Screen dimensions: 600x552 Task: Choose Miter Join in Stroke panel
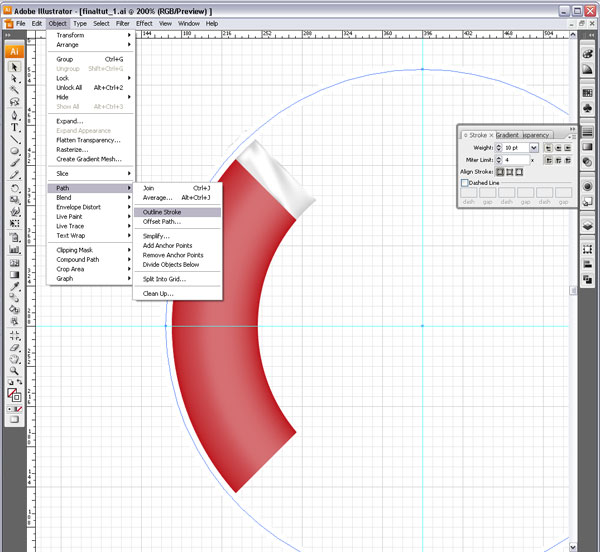tap(548, 160)
